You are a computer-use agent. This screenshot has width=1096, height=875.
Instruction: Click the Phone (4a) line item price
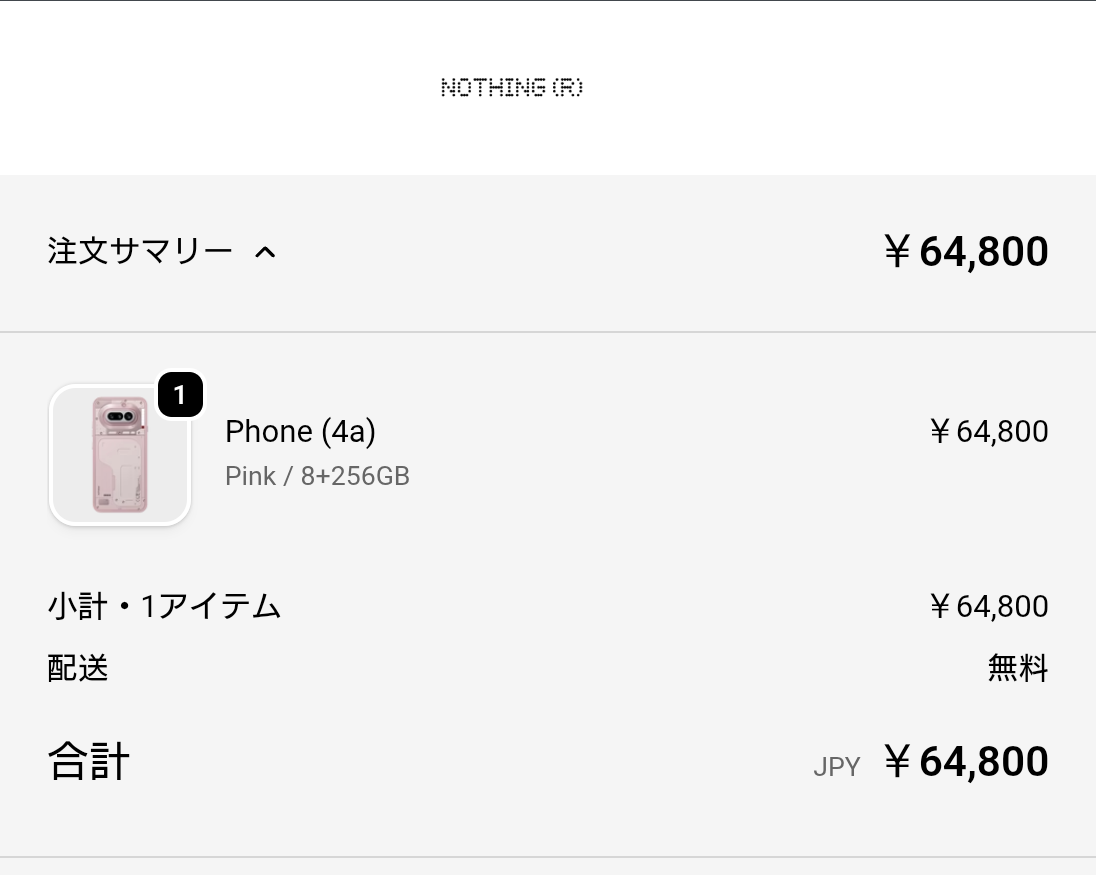(988, 431)
